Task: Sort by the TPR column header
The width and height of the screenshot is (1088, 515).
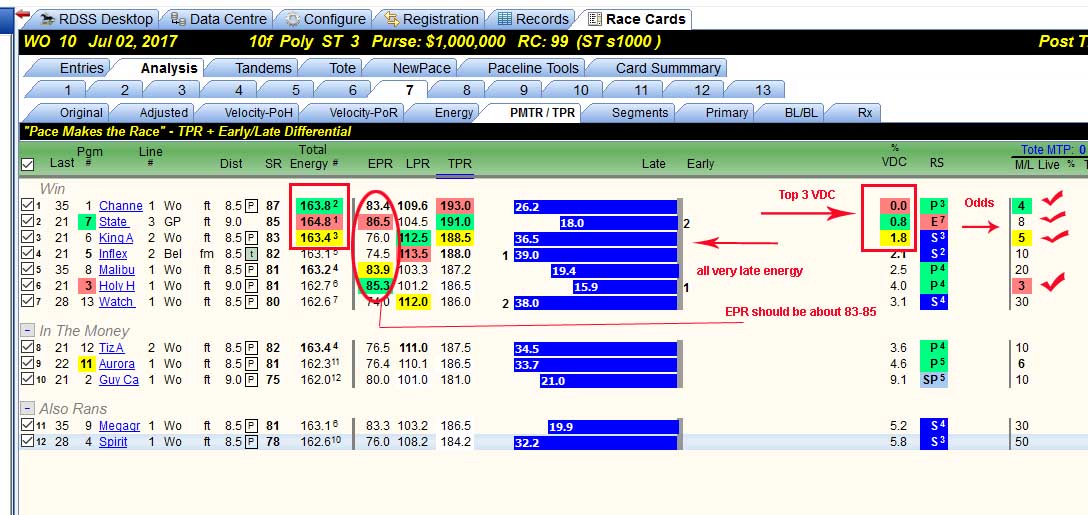Action: point(459,164)
